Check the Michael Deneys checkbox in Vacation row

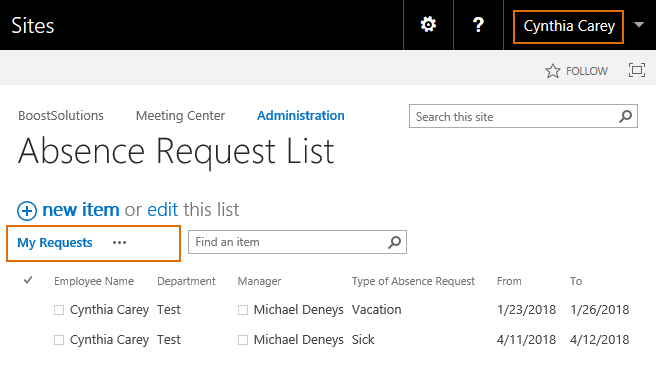[243, 310]
